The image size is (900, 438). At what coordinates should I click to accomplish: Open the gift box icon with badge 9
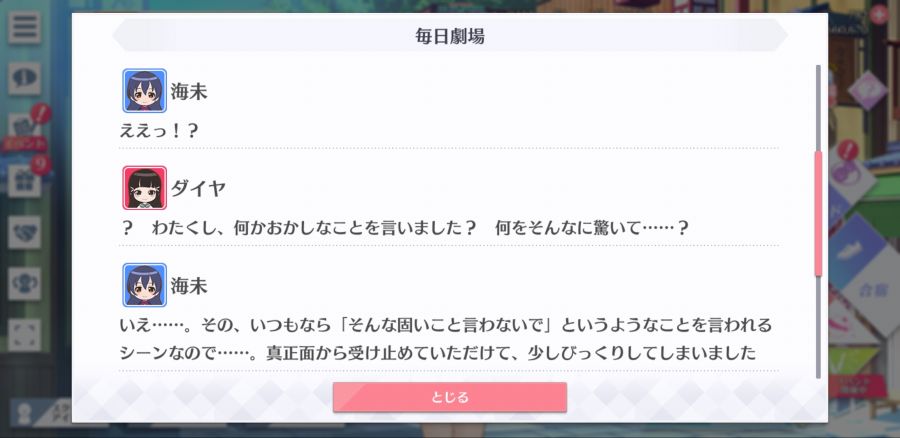(x=24, y=181)
